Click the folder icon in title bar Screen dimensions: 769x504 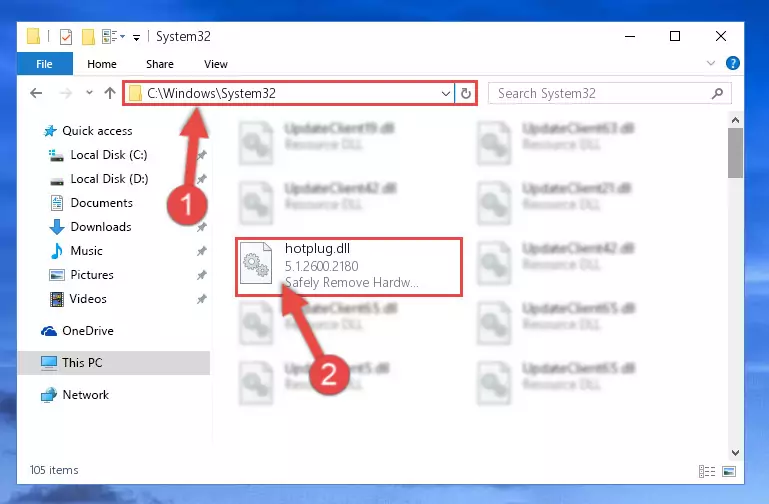[33, 36]
